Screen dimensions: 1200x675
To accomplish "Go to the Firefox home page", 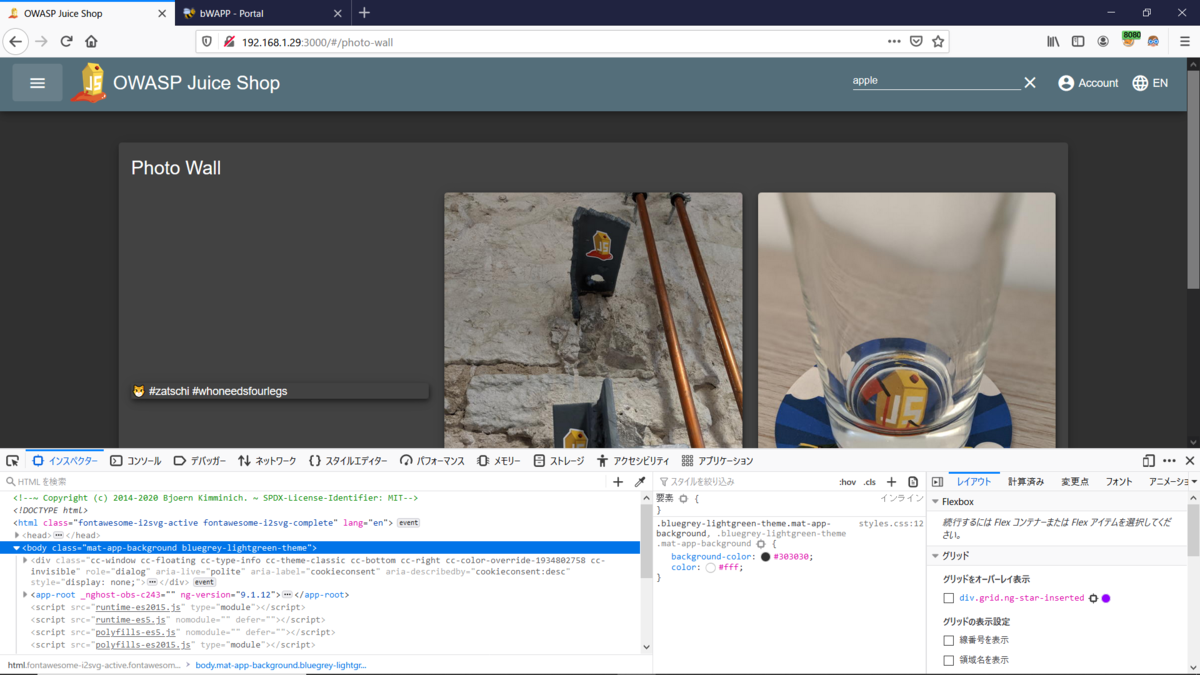I will click(x=91, y=42).
